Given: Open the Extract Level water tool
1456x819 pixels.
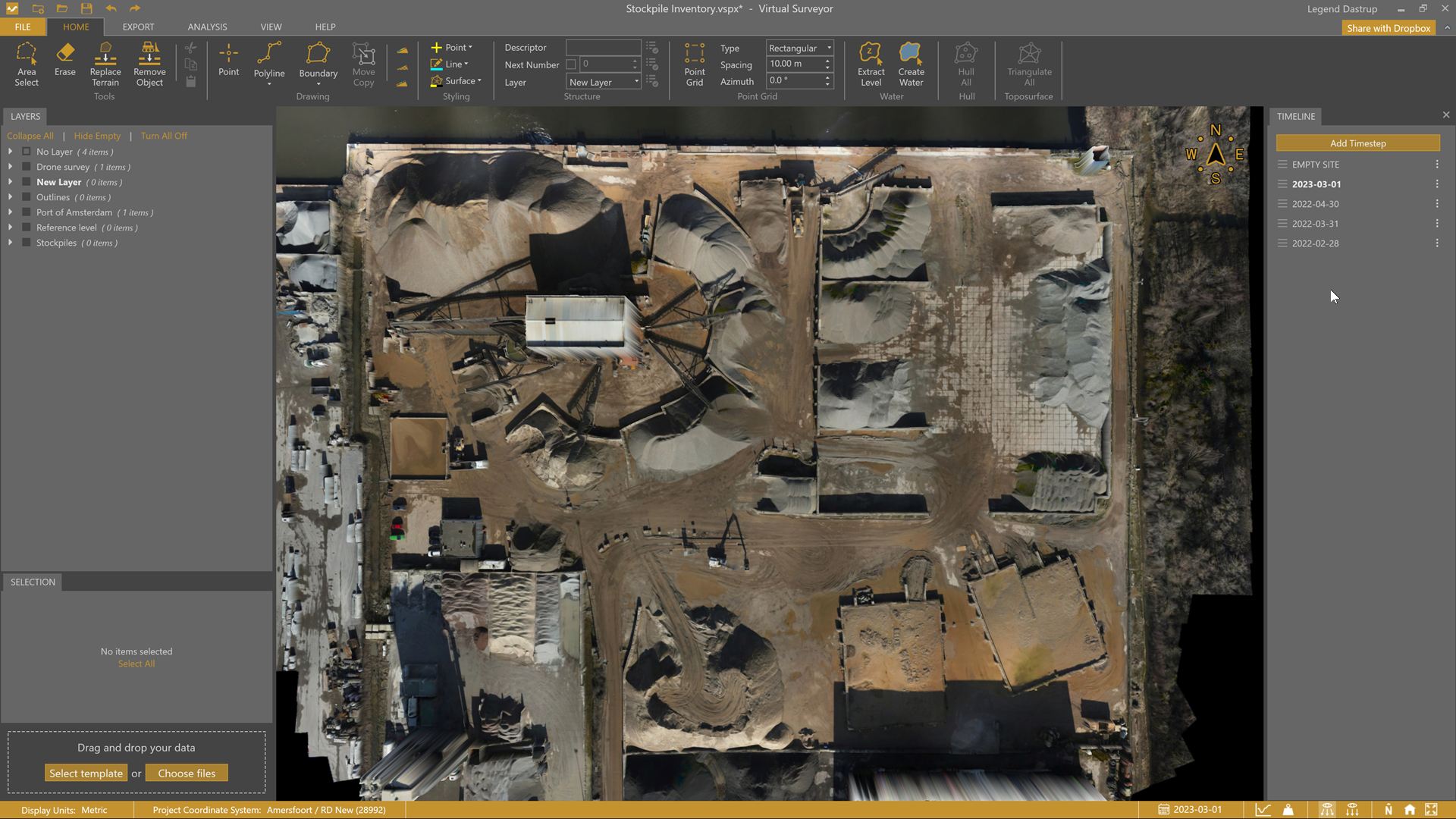Looking at the screenshot, I should (871, 64).
